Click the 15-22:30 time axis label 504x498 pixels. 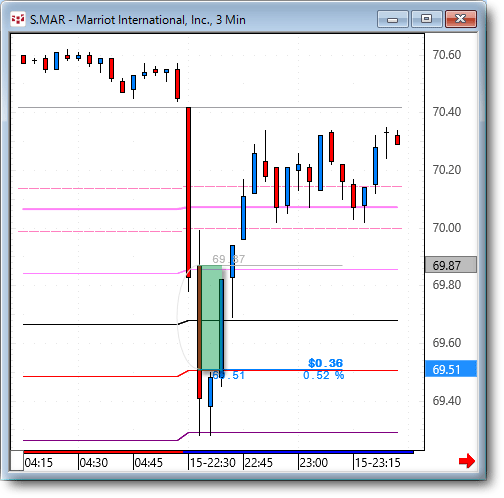(213, 463)
